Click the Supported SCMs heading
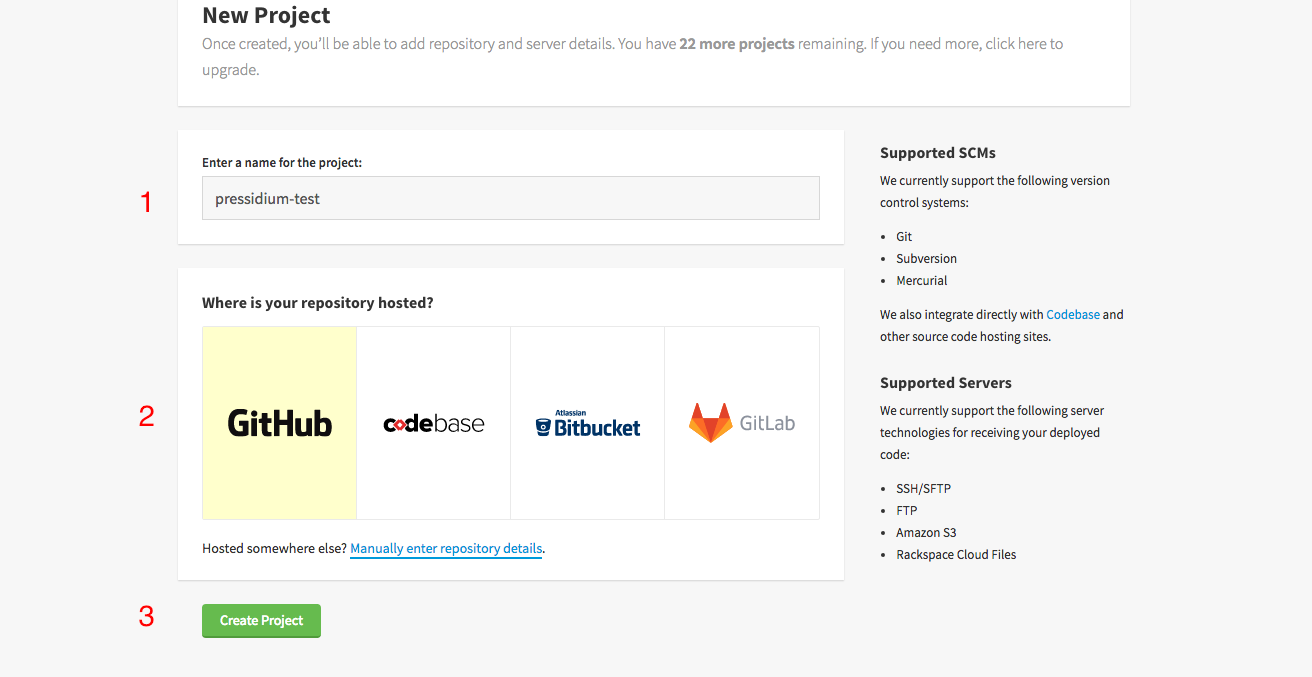This screenshot has width=1312, height=677. point(938,153)
